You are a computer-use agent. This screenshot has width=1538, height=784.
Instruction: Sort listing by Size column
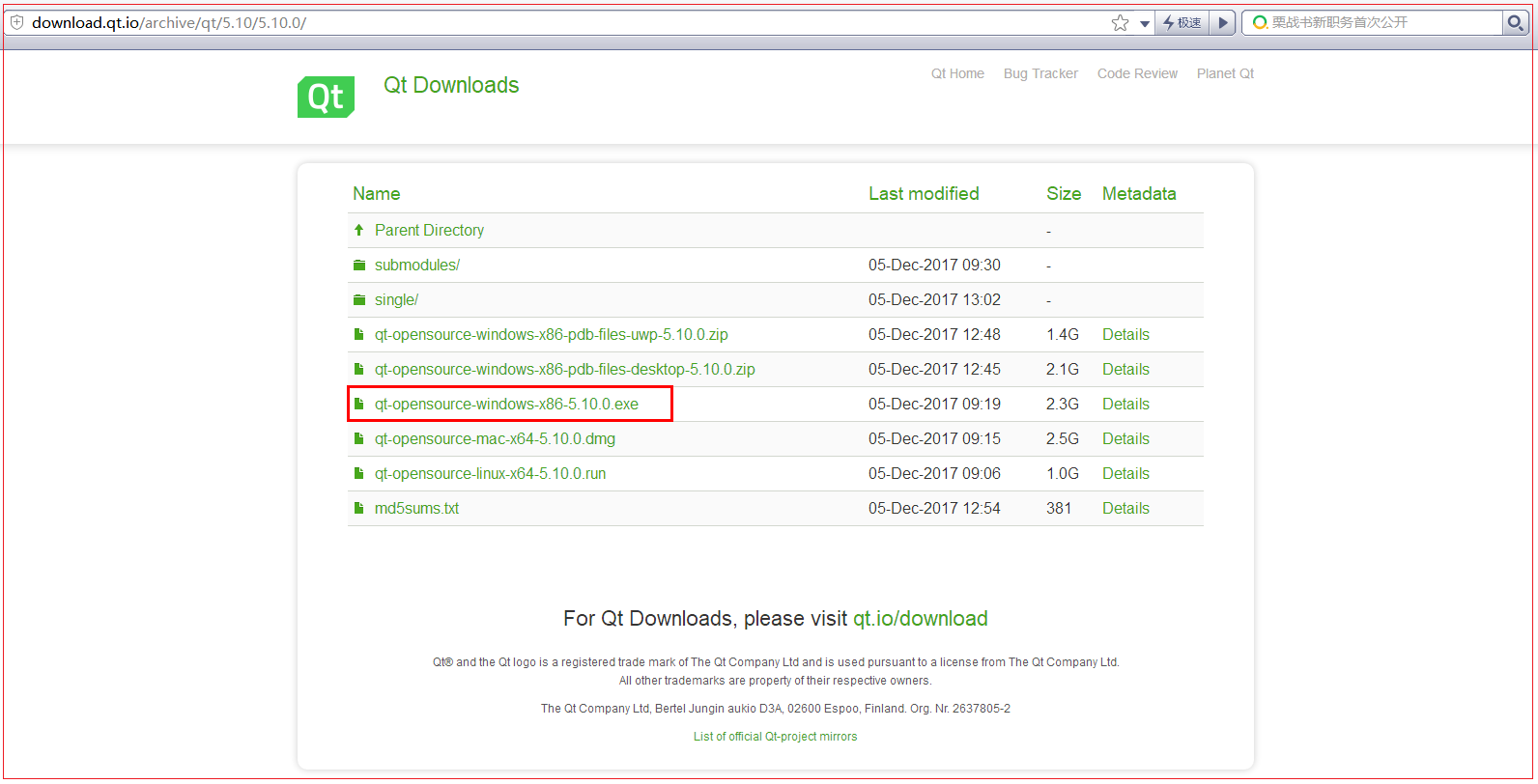coord(1064,193)
